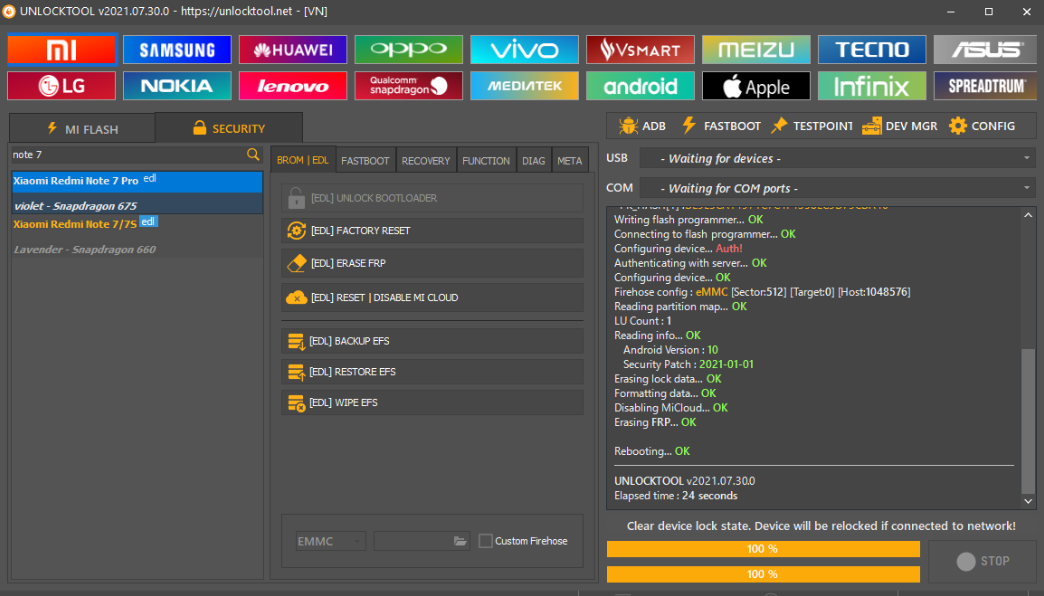Open the Dev Mgr device manager
The width and height of the screenshot is (1044, 596).
coord(900,126)
